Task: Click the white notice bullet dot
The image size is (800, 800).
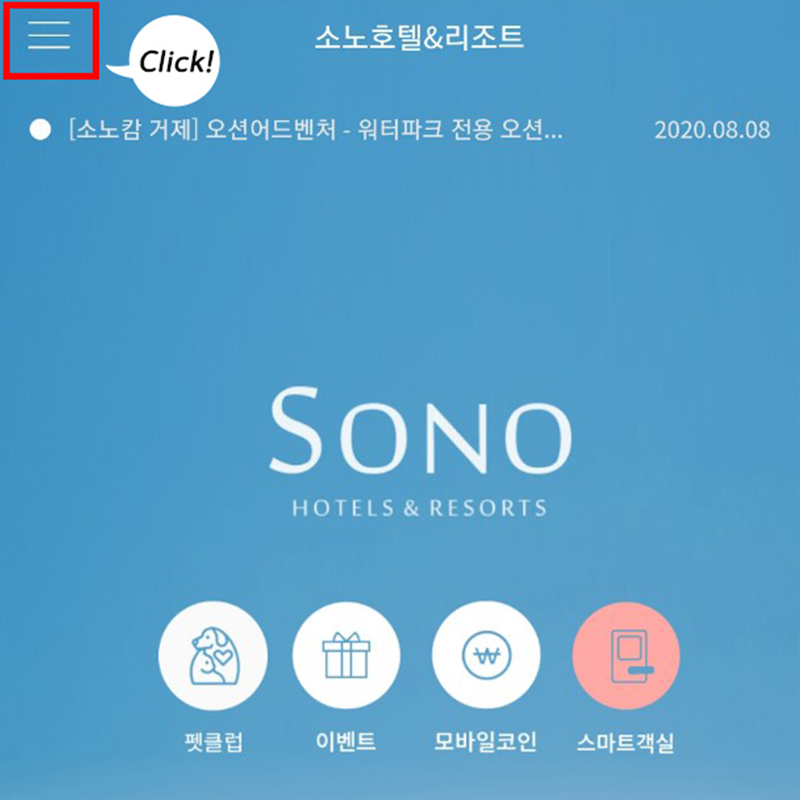Action: tap(40, 130)
